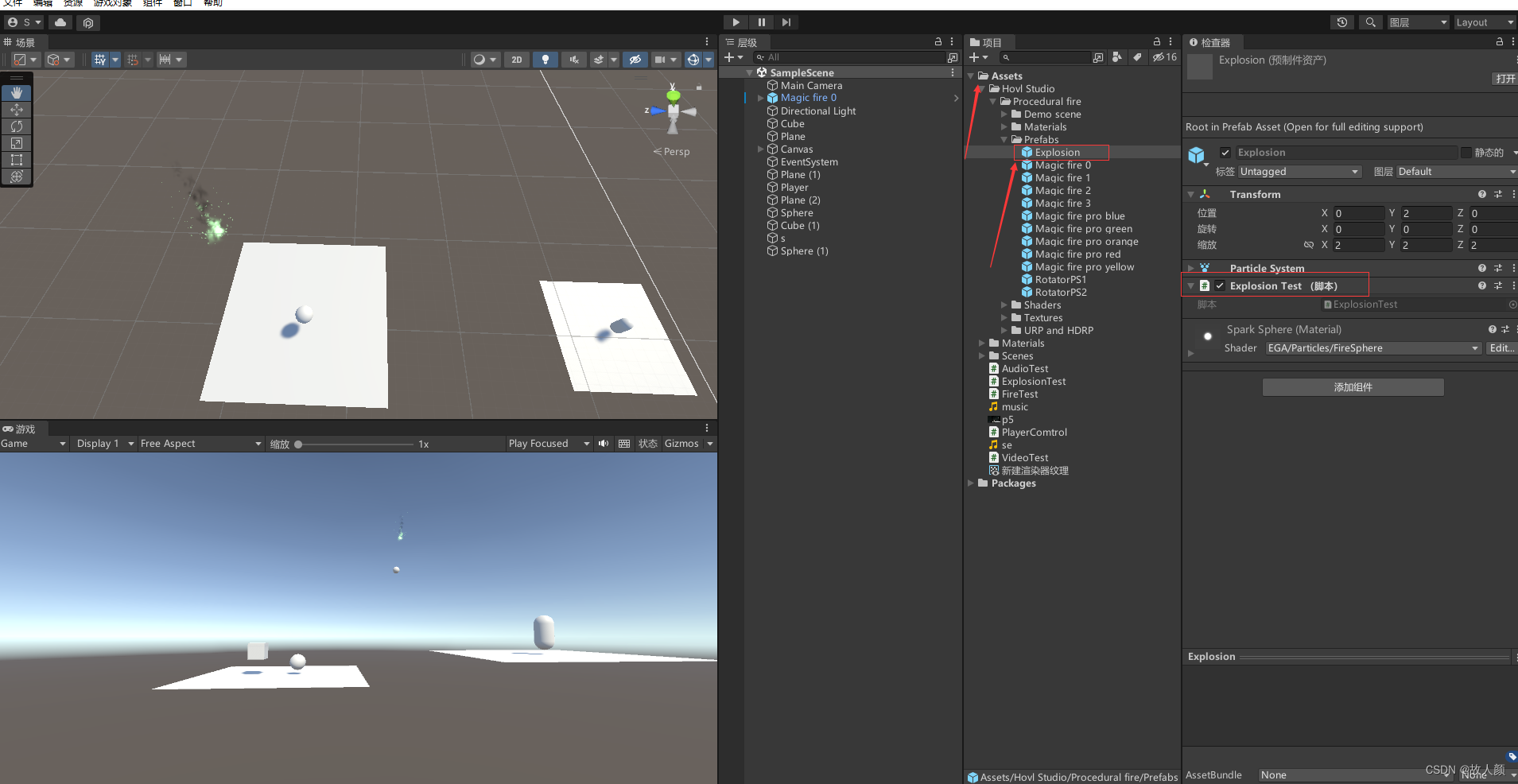
Task: Toggle 2D scene view mode
Action: tap(517, 60)
